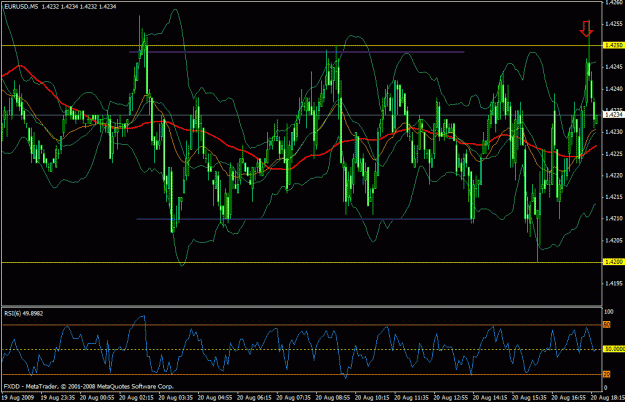
Task: Click the 1.4220 price scale value
Action: pos(614,175)
